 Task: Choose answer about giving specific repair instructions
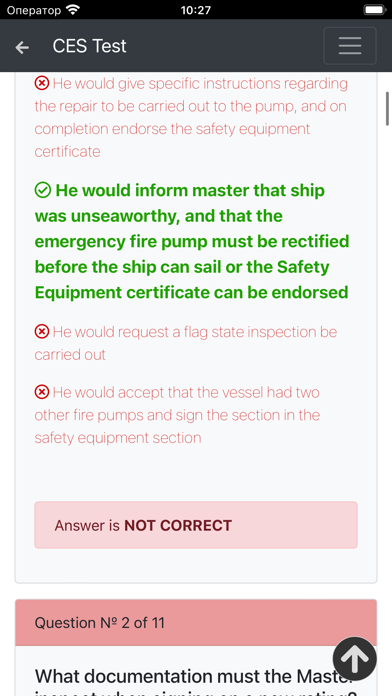tap(190, 117)
